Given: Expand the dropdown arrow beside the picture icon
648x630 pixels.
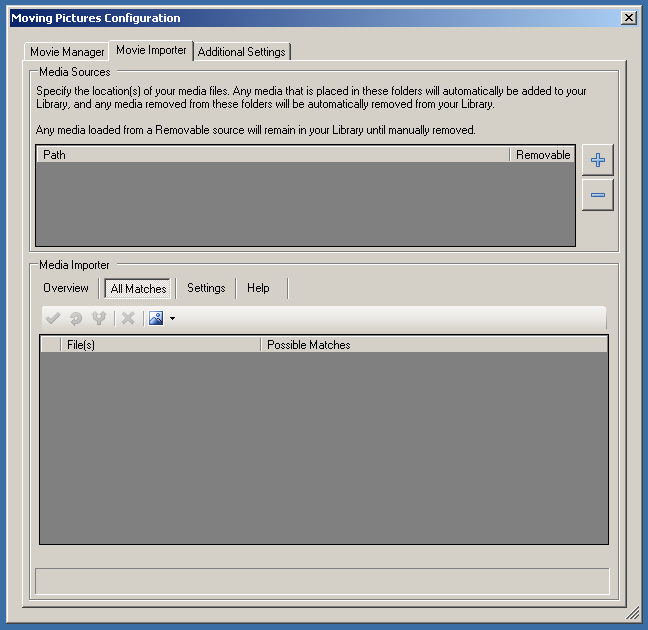Looking at the screenshot, I should [x=172, y=319].
